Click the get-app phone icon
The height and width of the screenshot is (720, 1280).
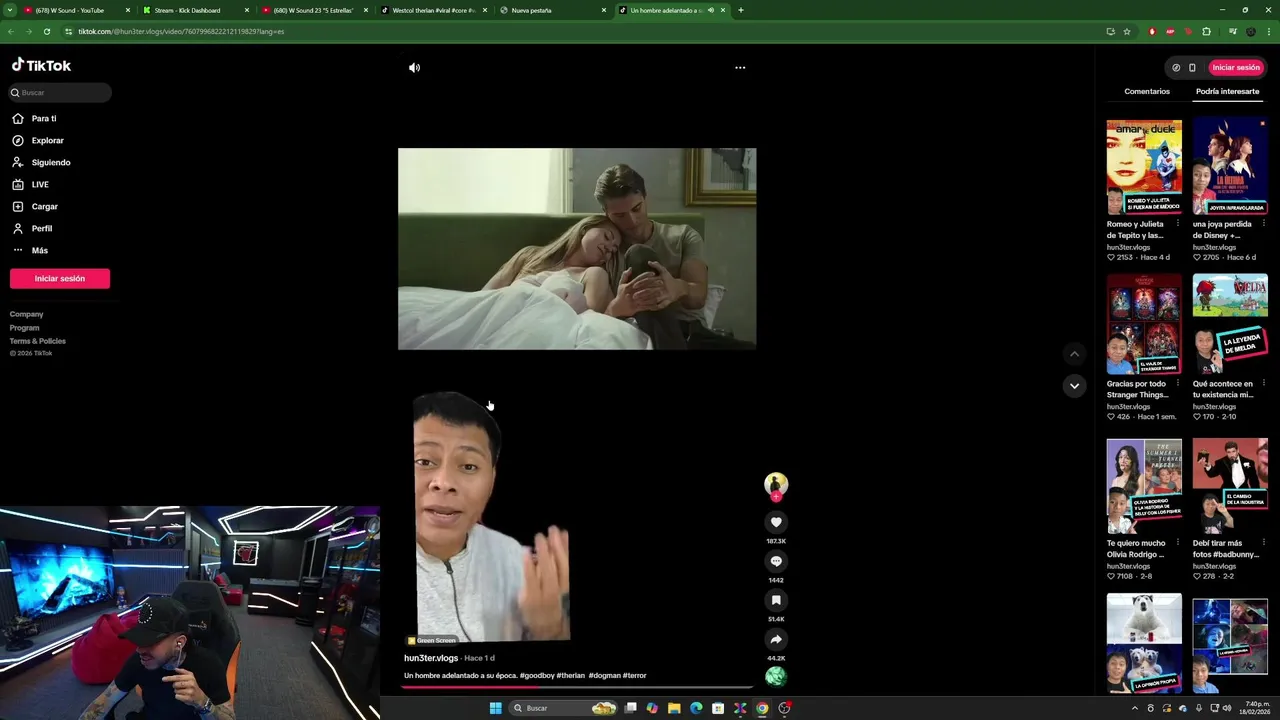click(1192, 68)
